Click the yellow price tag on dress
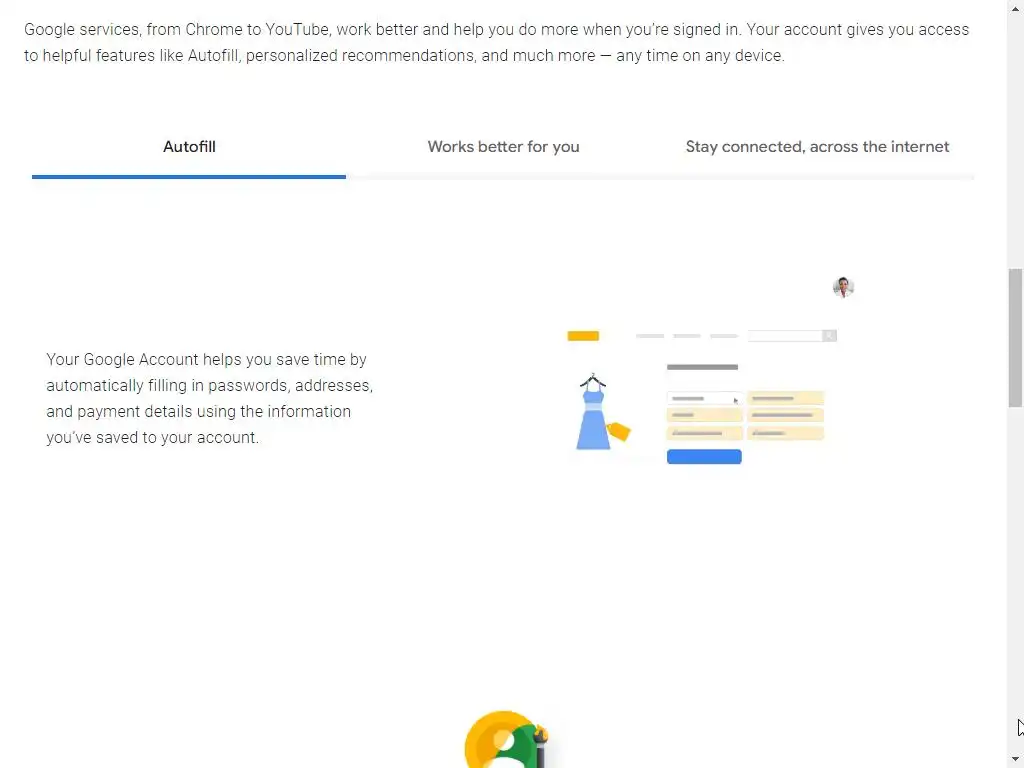1024x768 pixels. 618,432
